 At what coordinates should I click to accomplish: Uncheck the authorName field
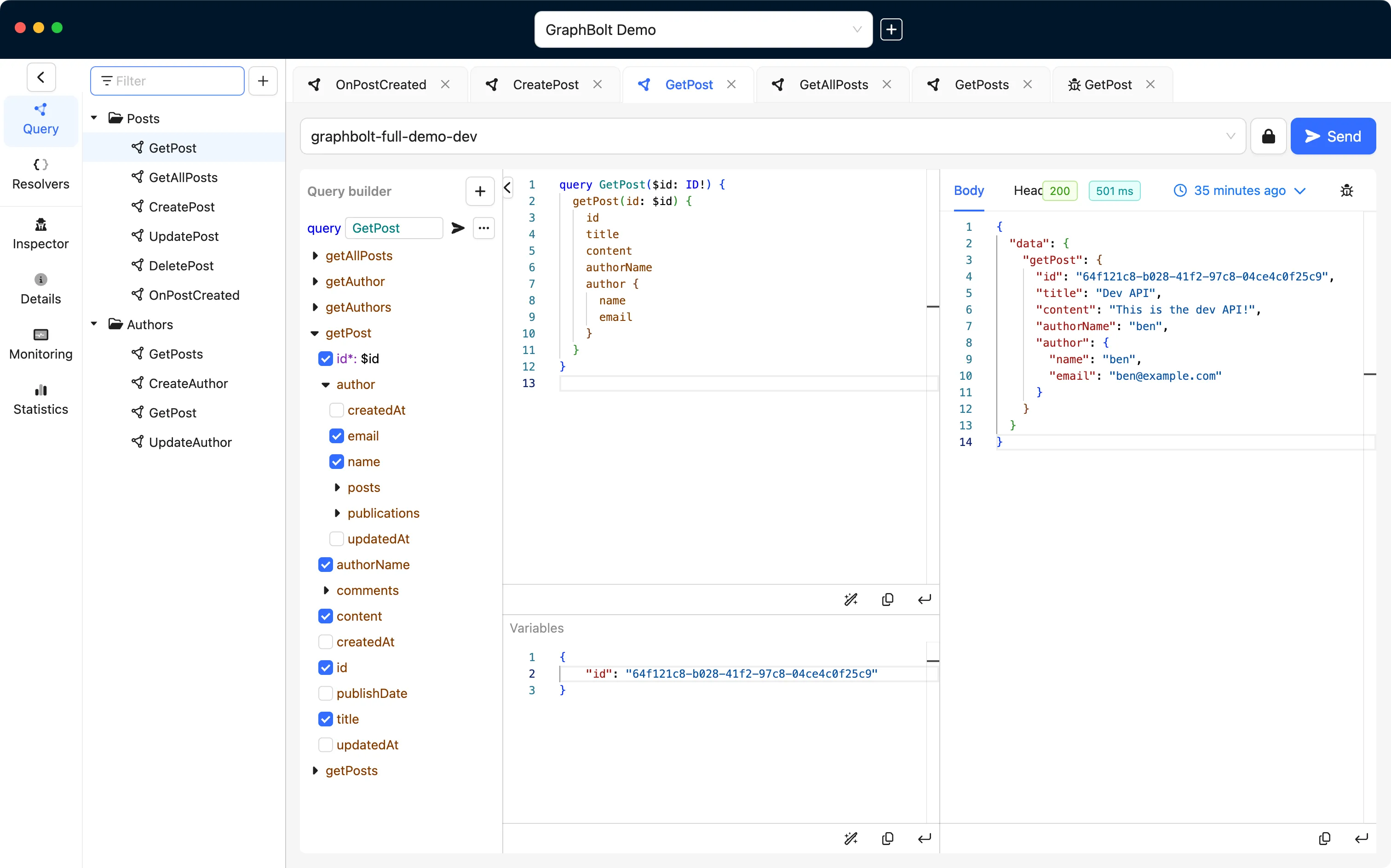326,564
